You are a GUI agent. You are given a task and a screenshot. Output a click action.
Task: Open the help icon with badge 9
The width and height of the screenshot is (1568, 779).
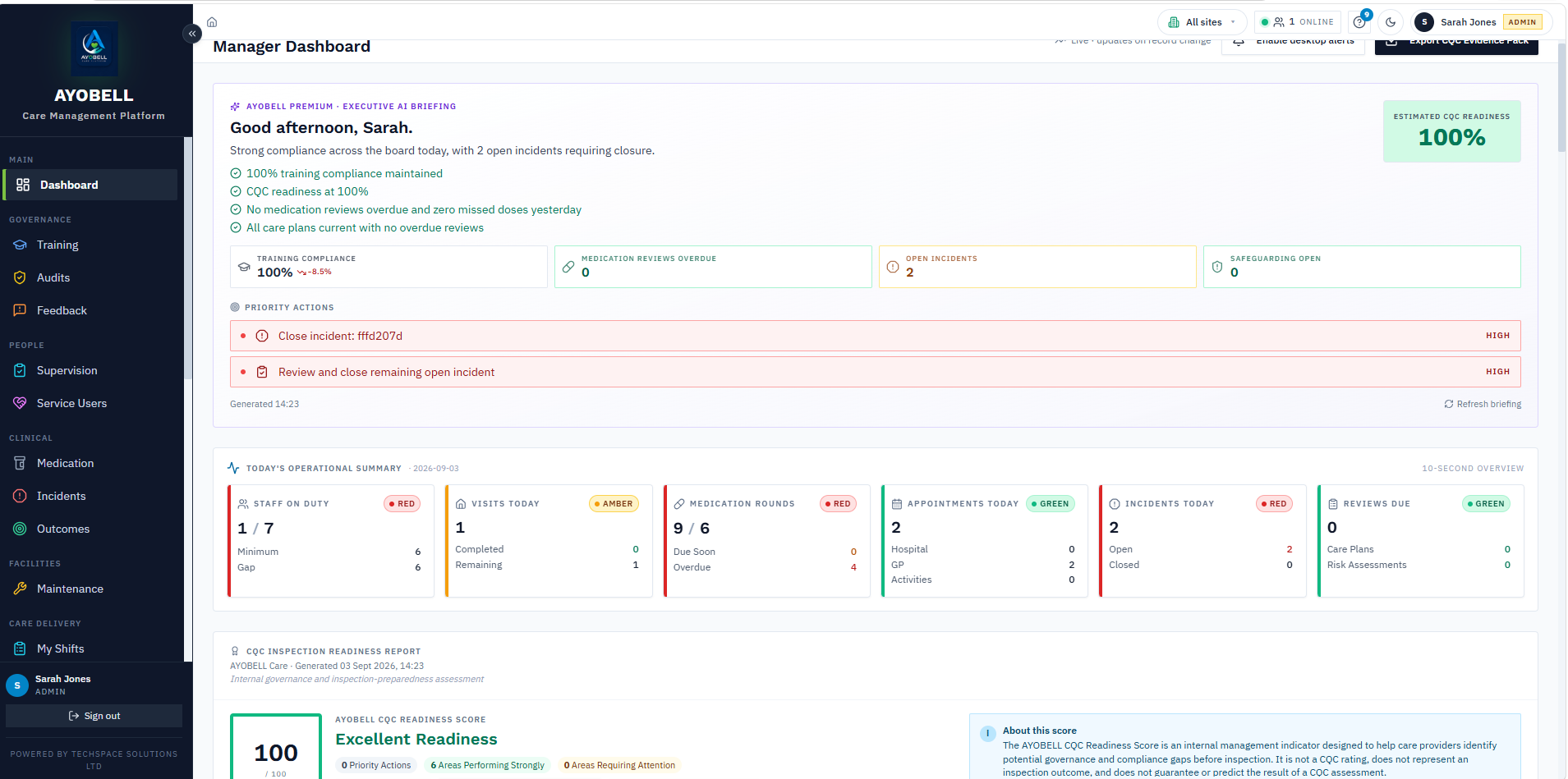(1359, 22)
